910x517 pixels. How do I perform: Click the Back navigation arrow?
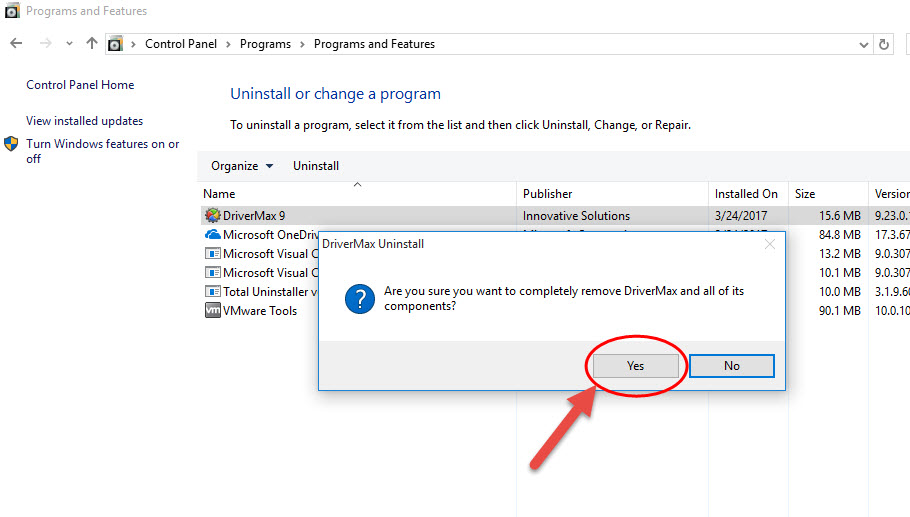click(x=16, y=44)
